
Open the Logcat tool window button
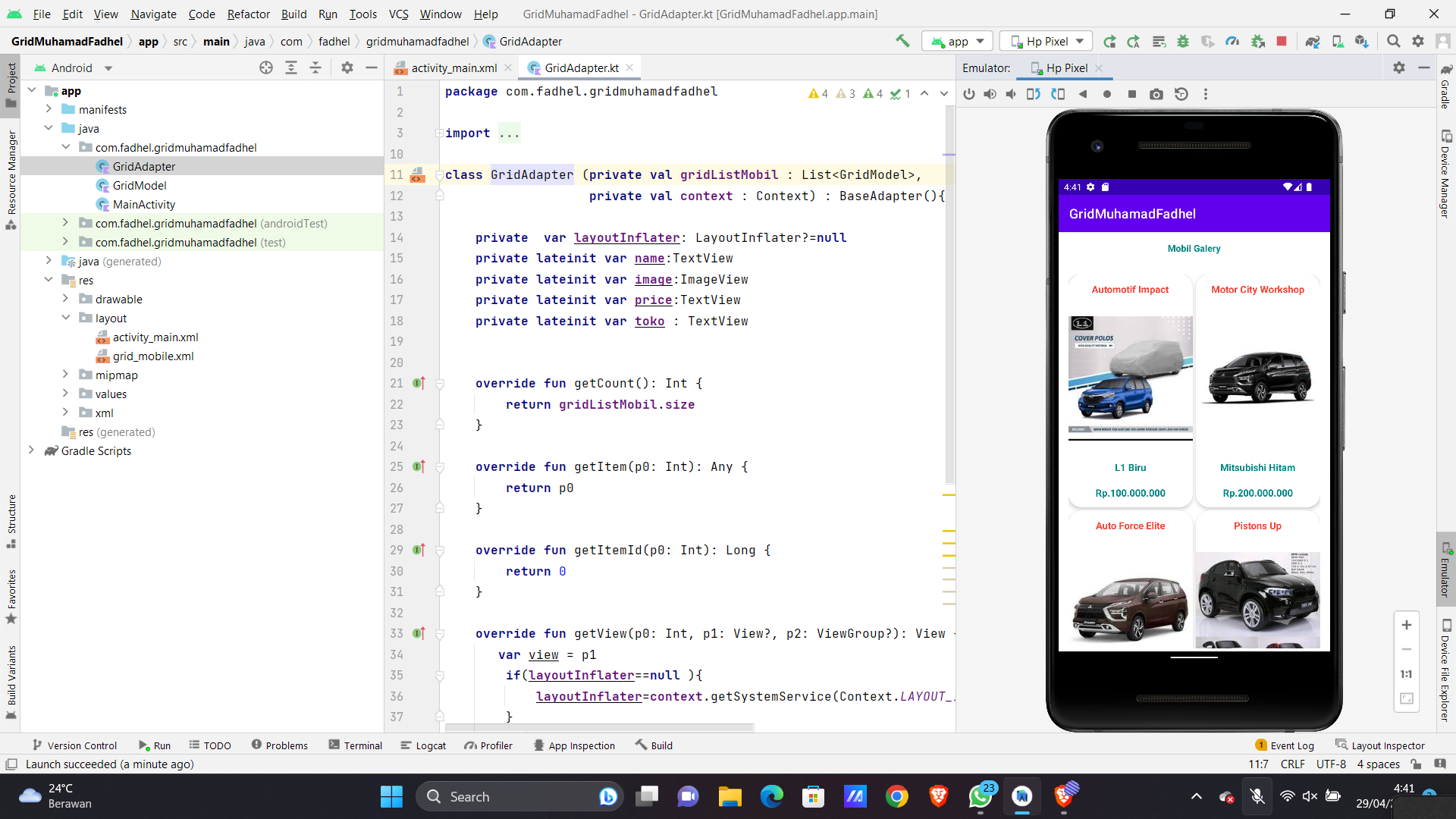pos(423,745)
